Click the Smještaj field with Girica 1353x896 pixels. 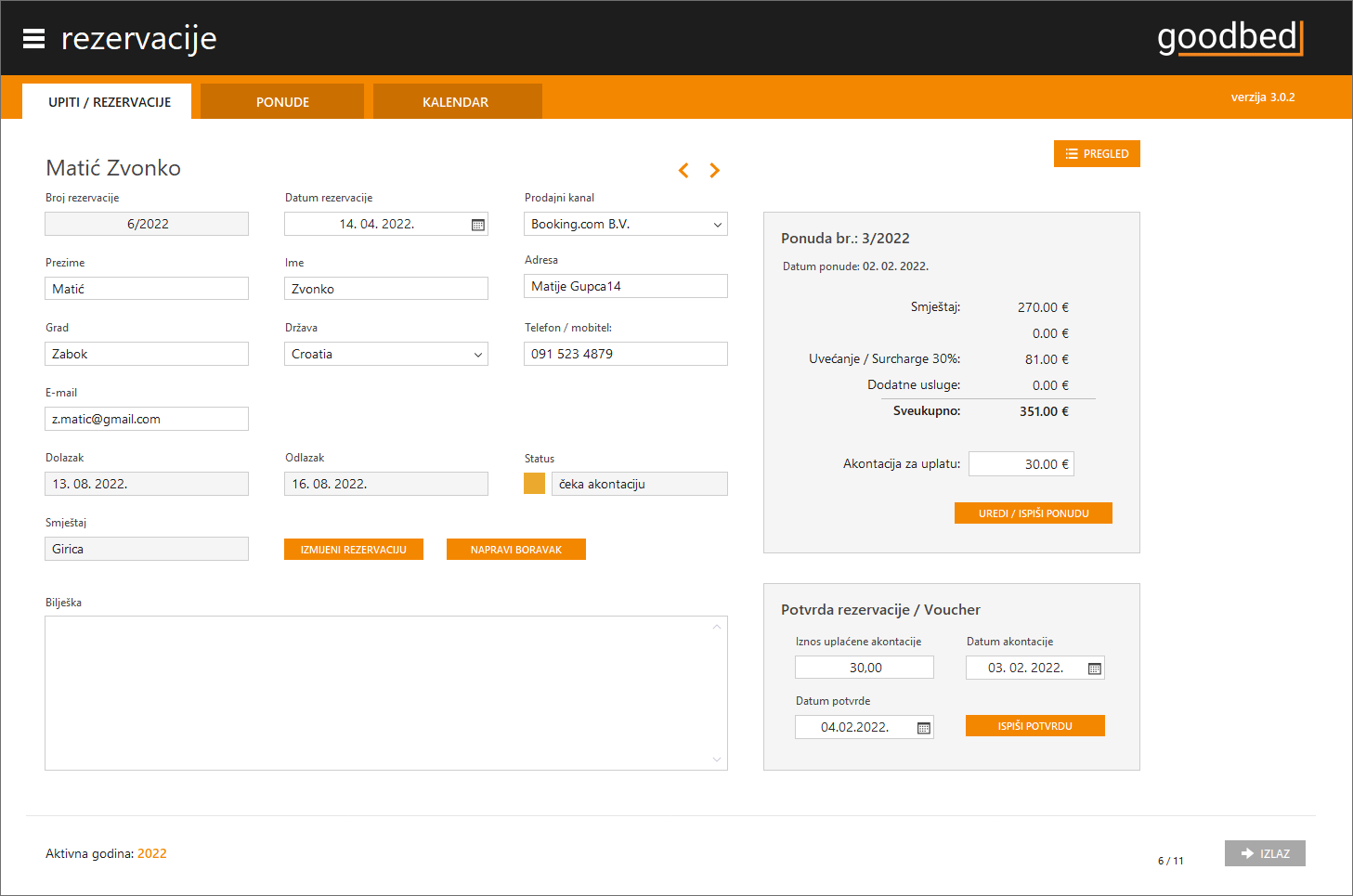pyautogui.click(x=147, y=549)
